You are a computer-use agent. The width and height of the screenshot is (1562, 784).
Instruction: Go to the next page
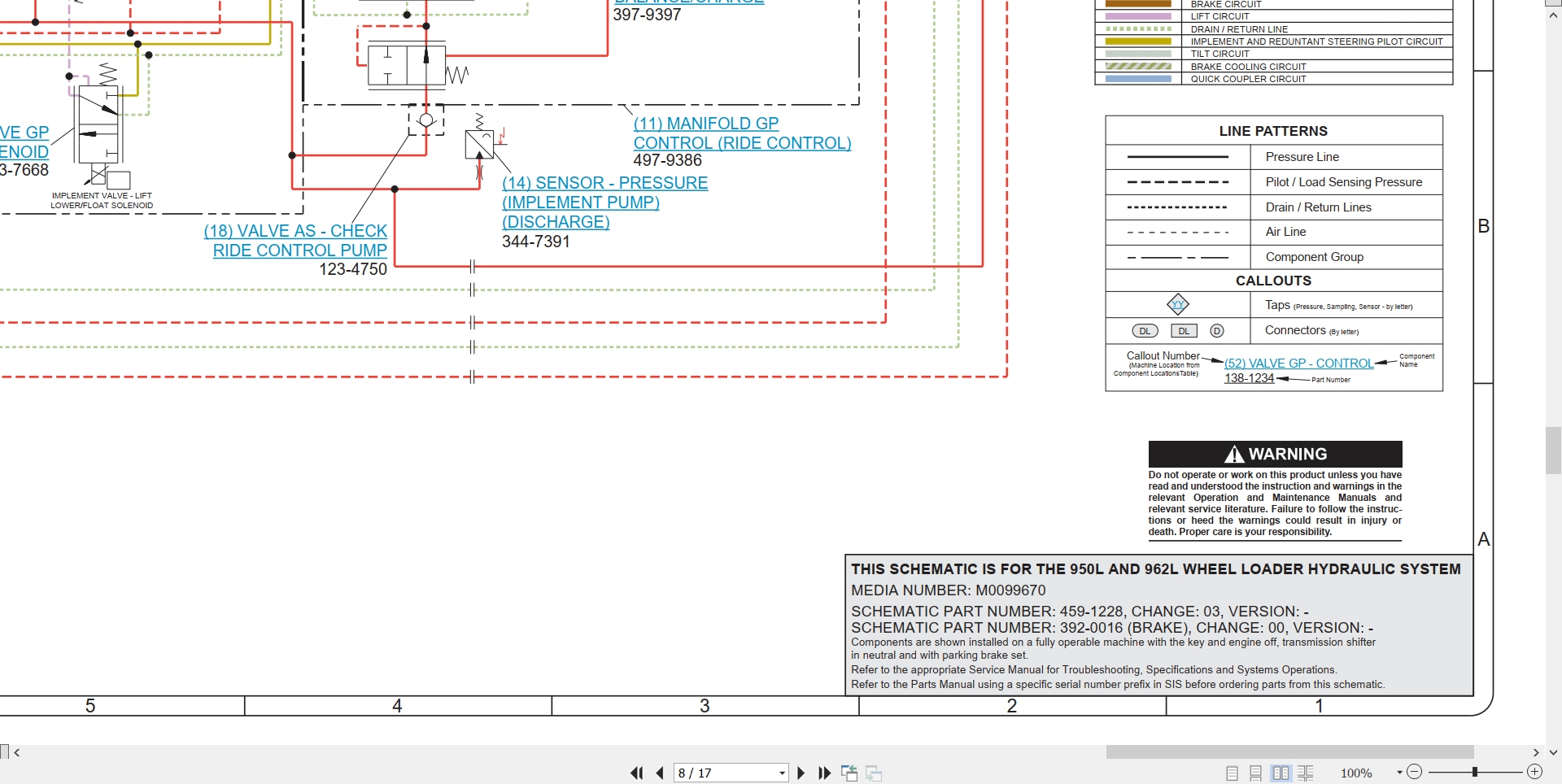coord(801,773)
